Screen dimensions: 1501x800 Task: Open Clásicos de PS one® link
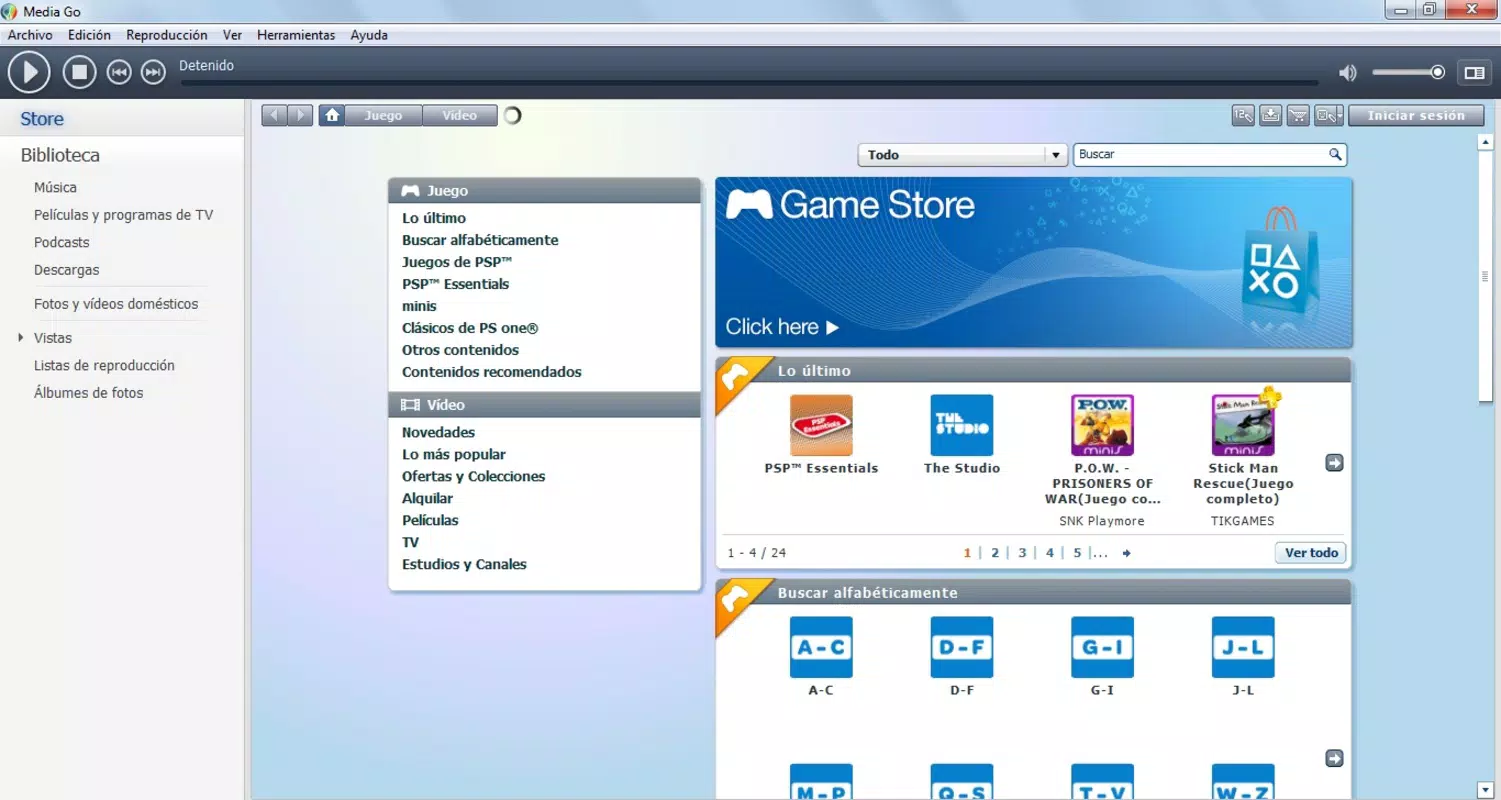point(470,328)
